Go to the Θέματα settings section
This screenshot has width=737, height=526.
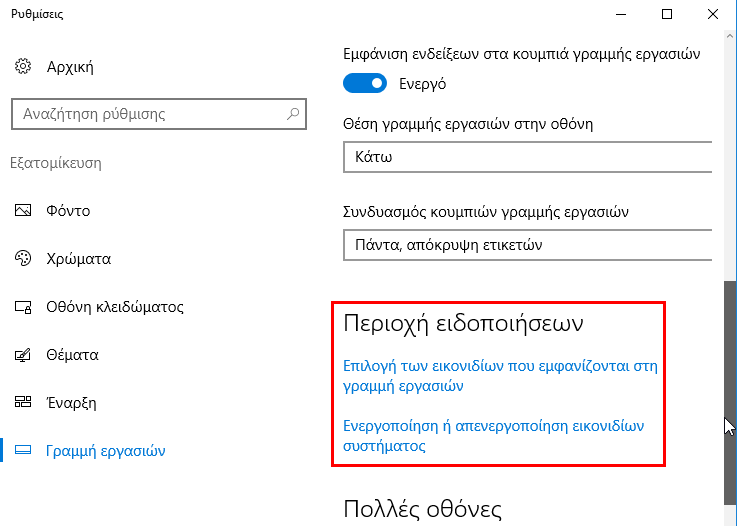(x=72, y=355)
